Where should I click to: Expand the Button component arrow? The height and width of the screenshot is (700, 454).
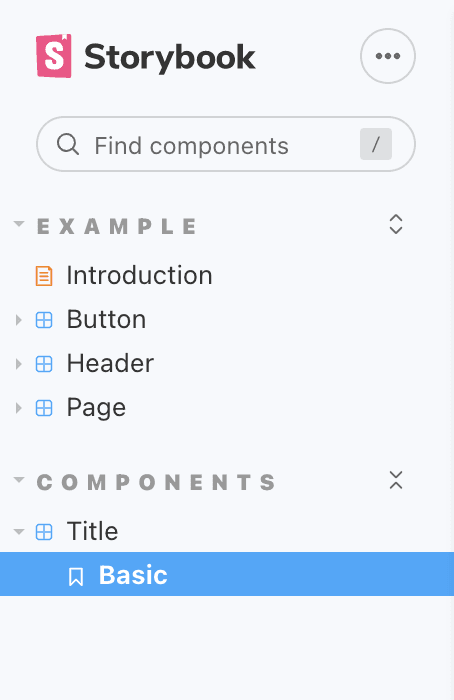tap(18, 320)
